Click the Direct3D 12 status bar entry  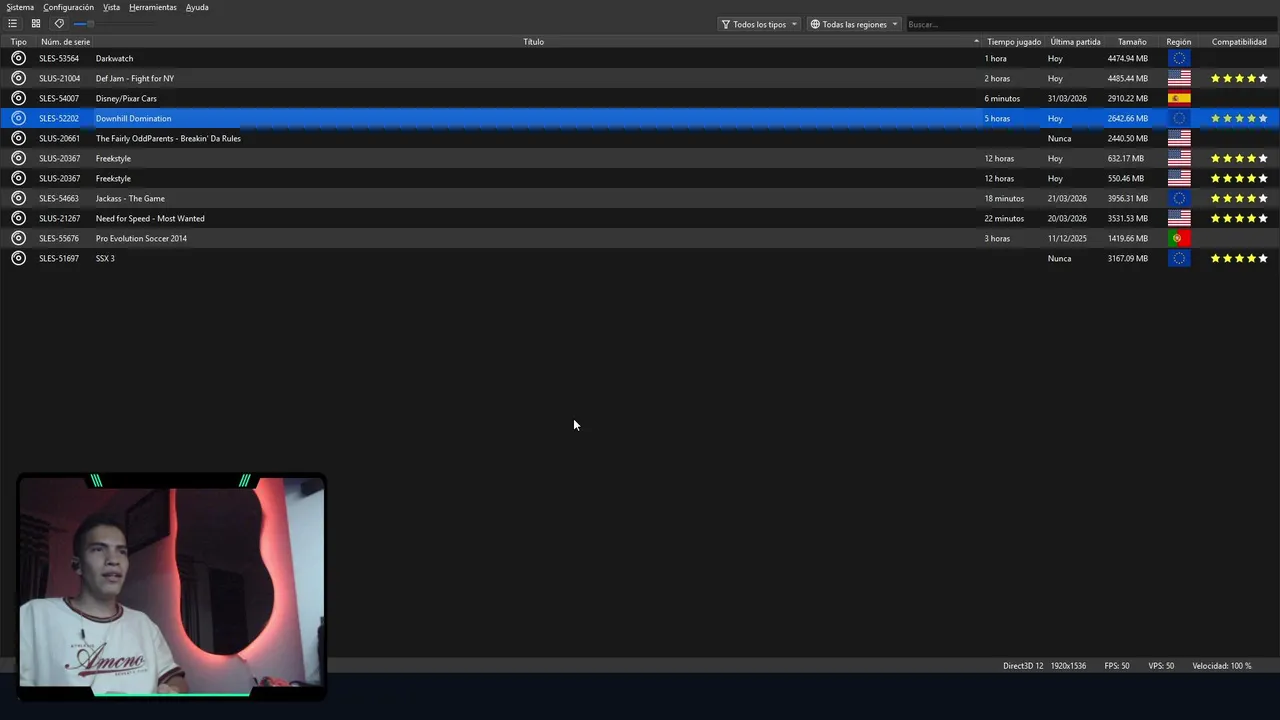click(1023, 666)
